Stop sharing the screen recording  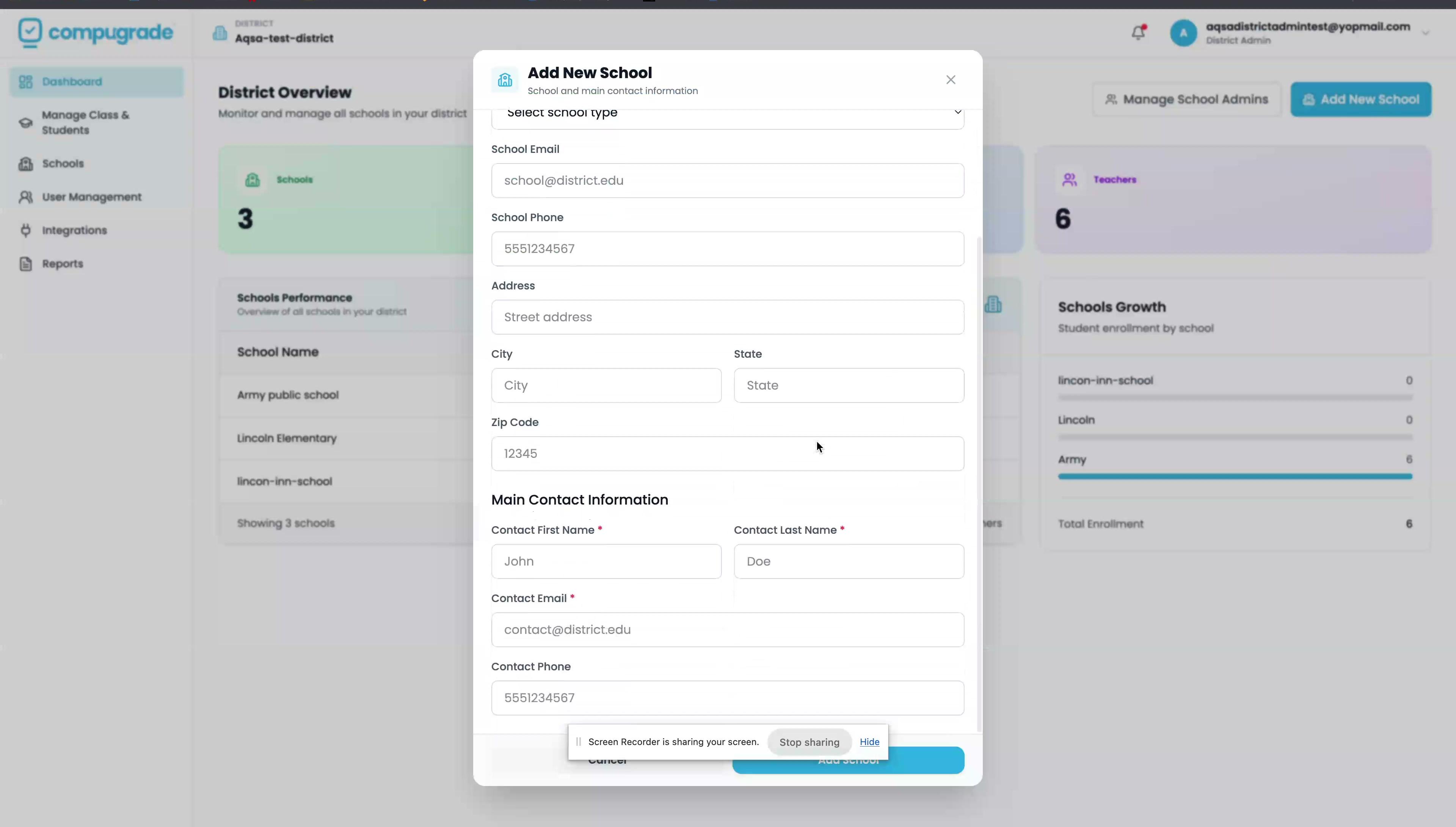pyautogui.click(x=809, y=742)
